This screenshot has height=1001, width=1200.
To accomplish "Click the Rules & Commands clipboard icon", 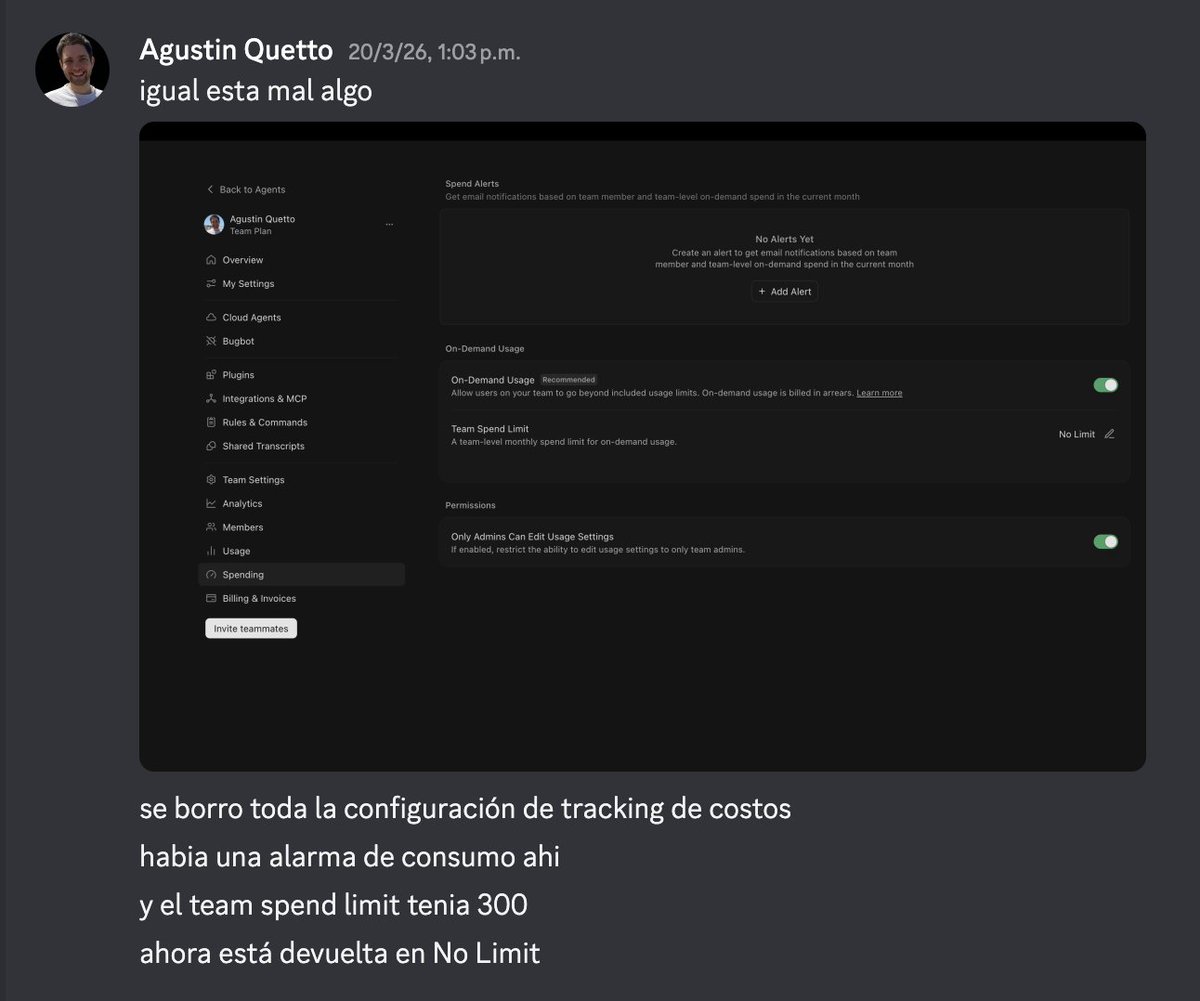I will pyautogui.click(x=211, y=423).
